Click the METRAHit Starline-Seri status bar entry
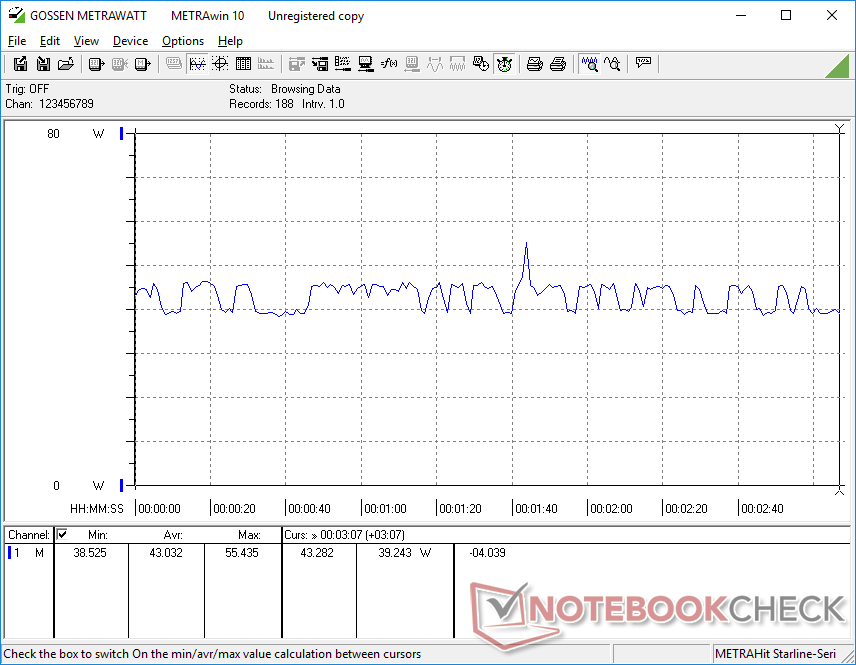The width and height of the screenshot is (856, 665). click(775, 654)
